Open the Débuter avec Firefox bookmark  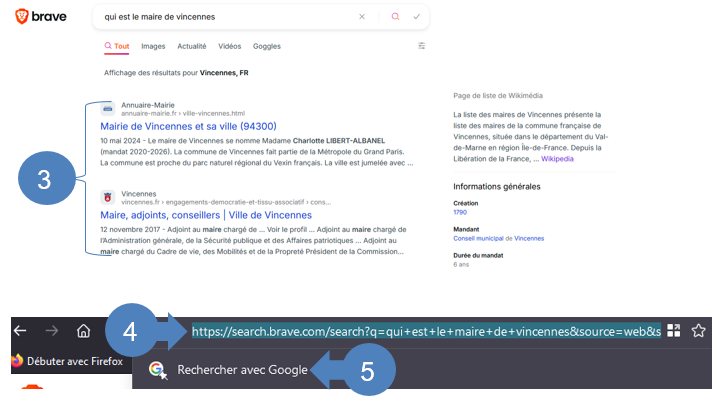click(67, 361)
